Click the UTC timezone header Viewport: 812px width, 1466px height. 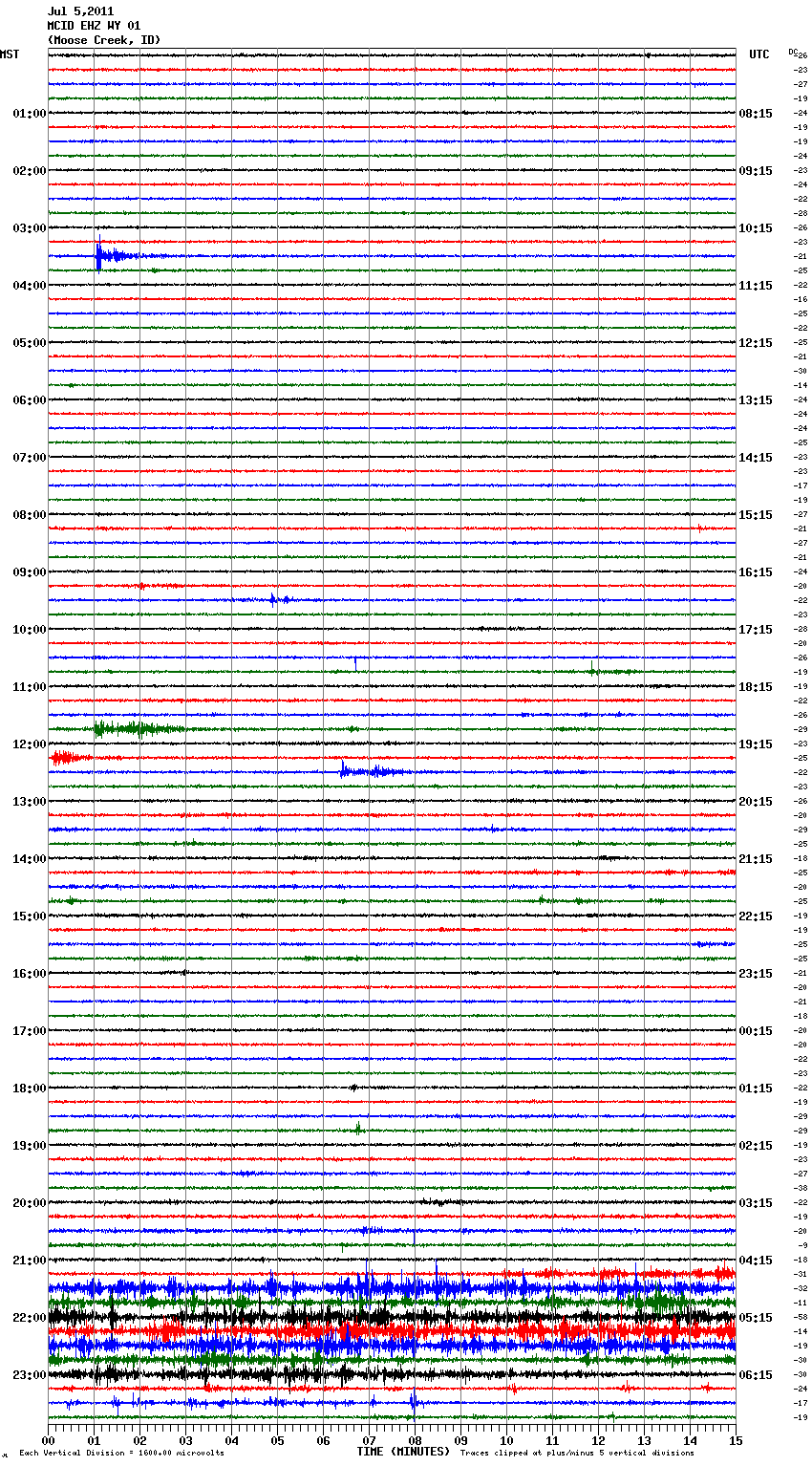(759, 54)
